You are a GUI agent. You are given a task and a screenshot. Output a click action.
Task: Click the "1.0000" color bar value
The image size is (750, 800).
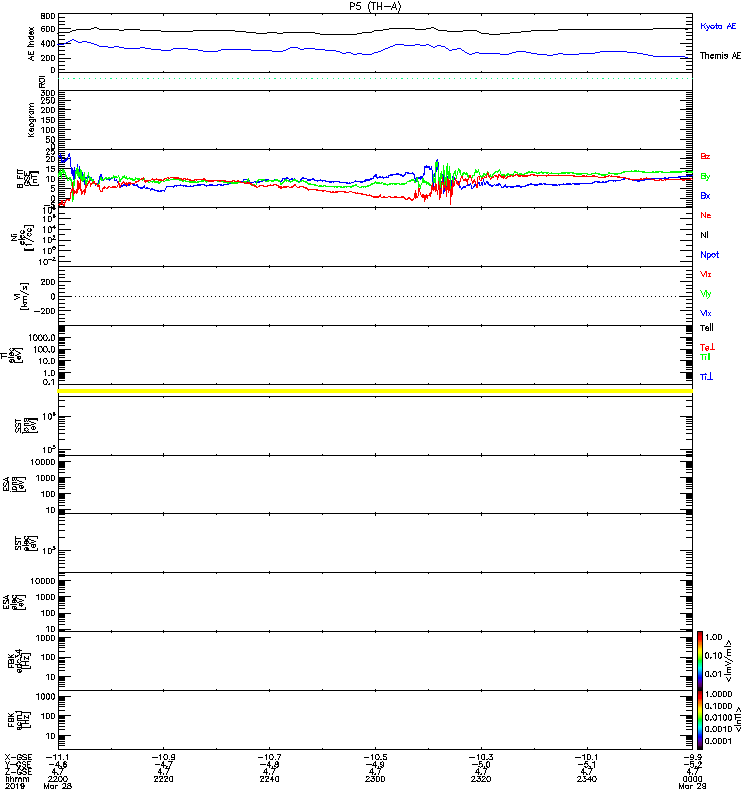(718, 694)
